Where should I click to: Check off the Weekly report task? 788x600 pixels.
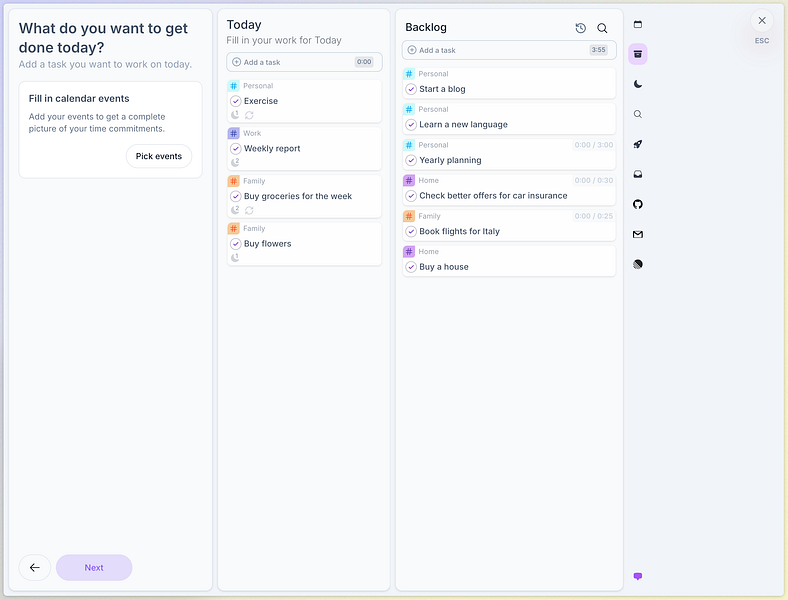(236, 149)
